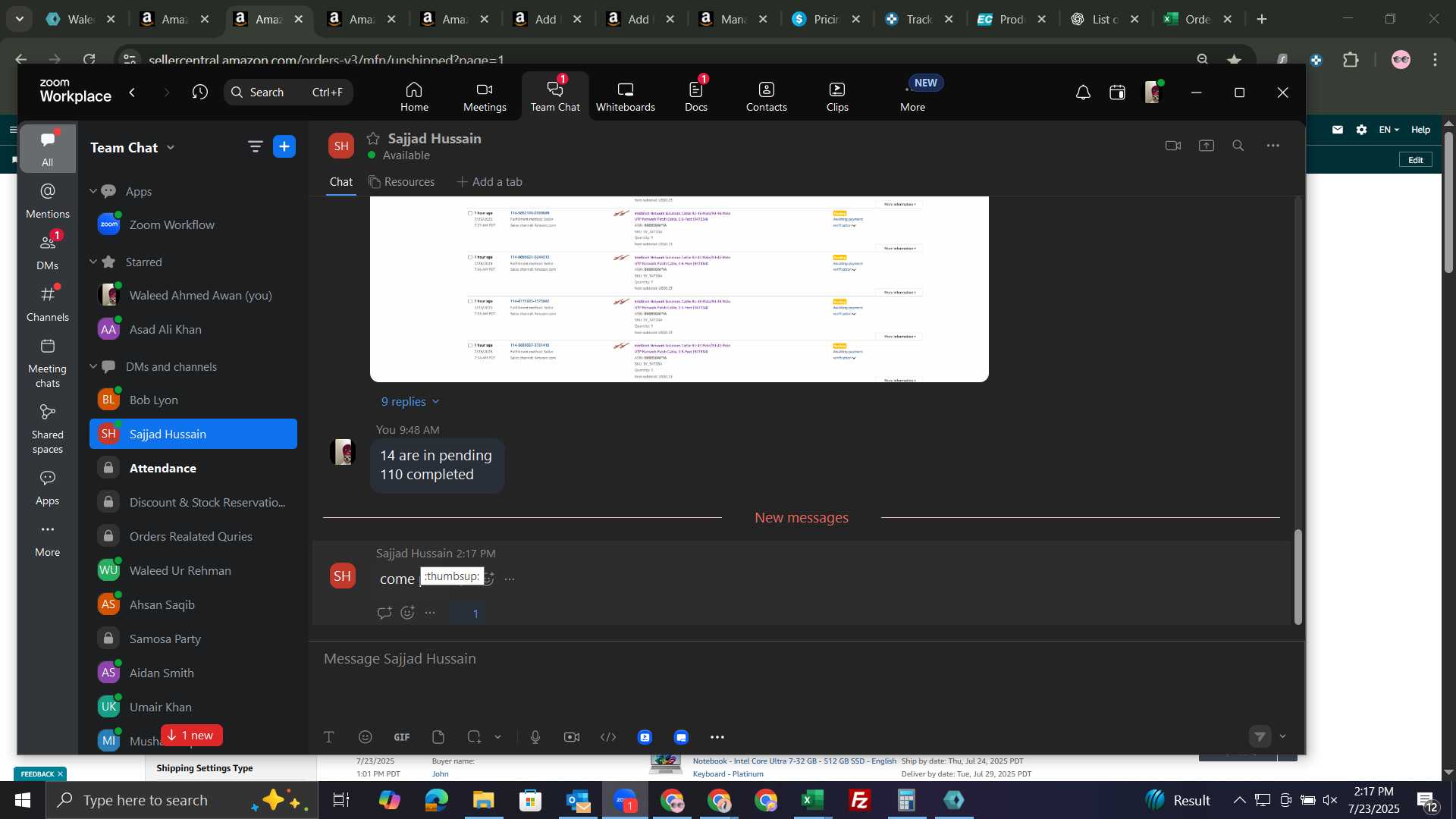Open DMs in sidebar

47,253
